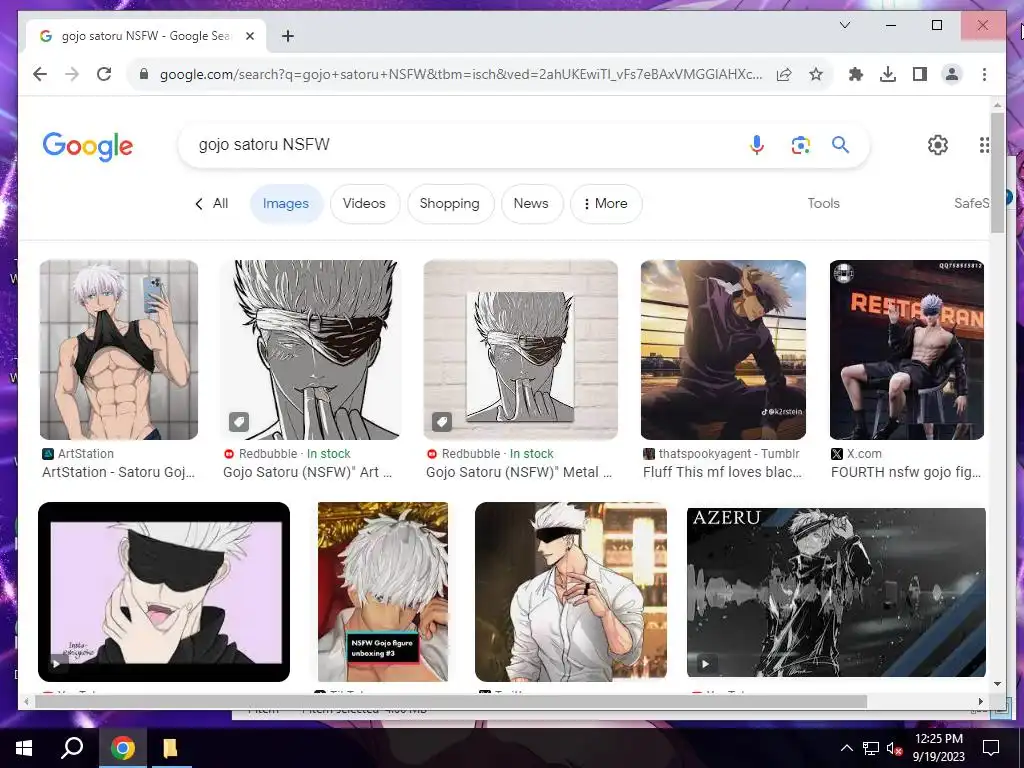Click the Google logo
Image resolution: width=1024 pixels, height=768 pixels.
click(x=88, y=146)
